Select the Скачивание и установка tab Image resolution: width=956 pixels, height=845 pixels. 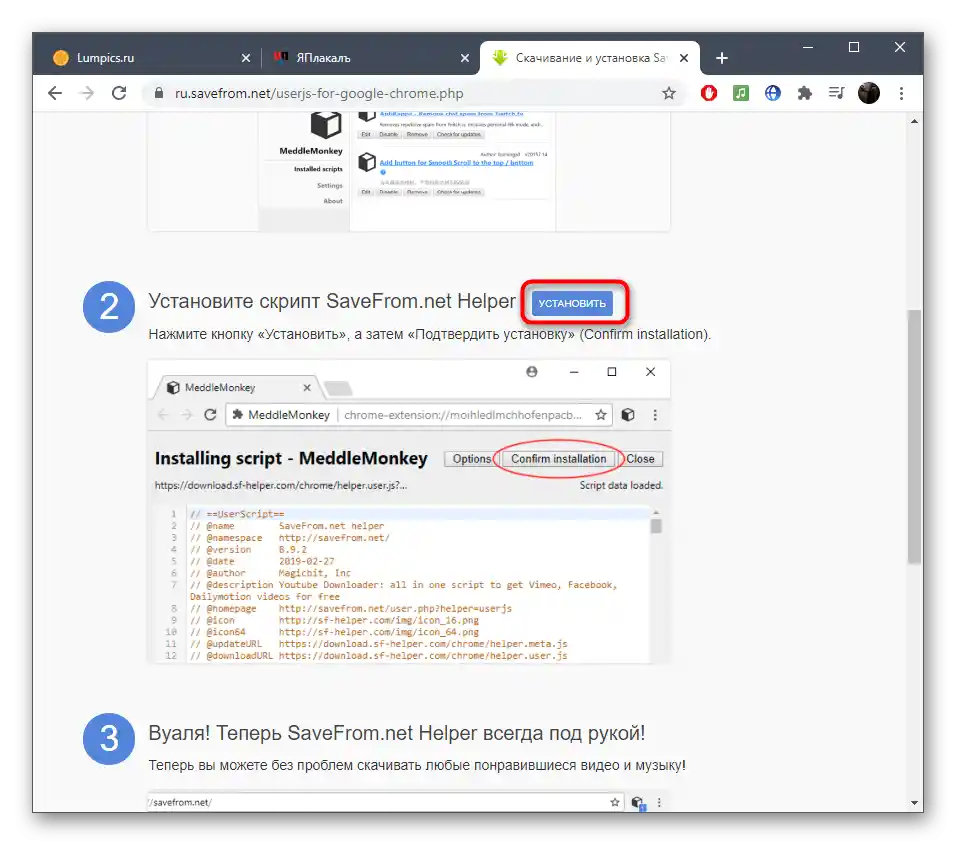point(590,58)
